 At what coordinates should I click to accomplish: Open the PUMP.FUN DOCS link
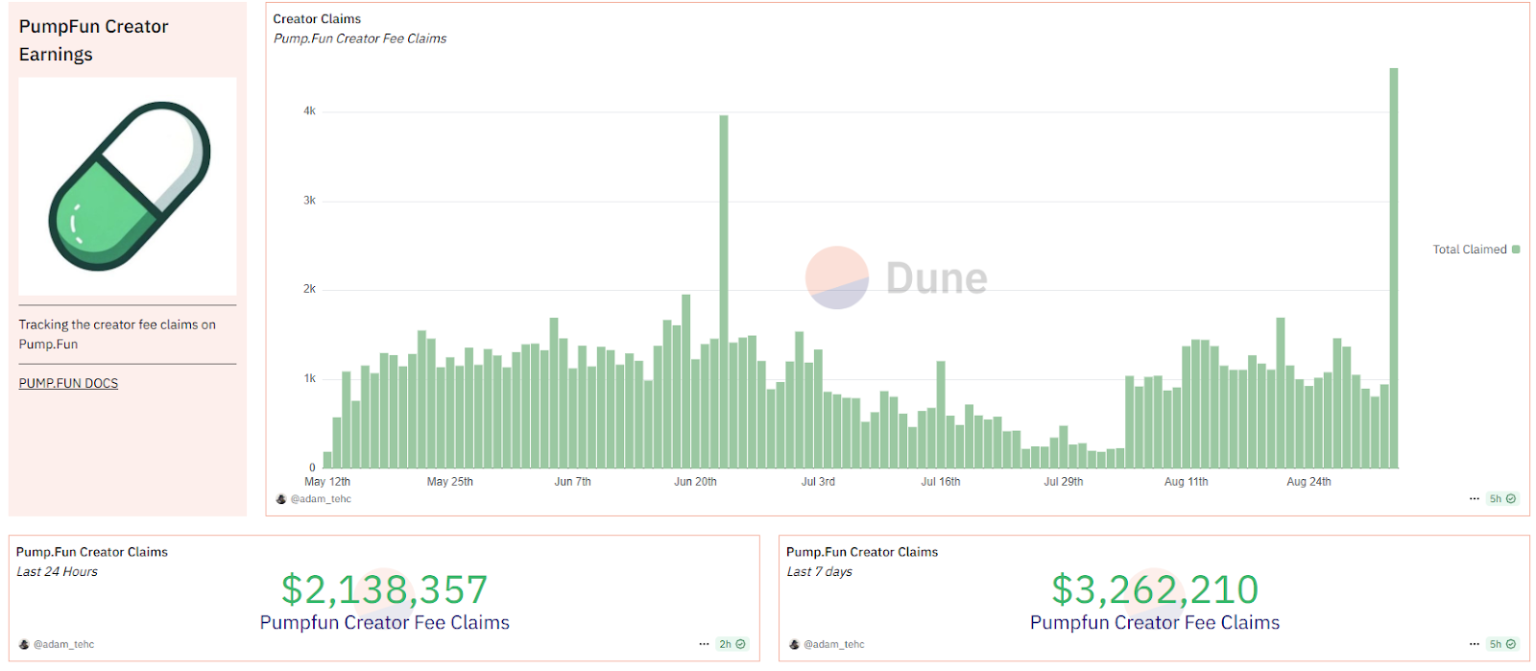pos(68,383)
